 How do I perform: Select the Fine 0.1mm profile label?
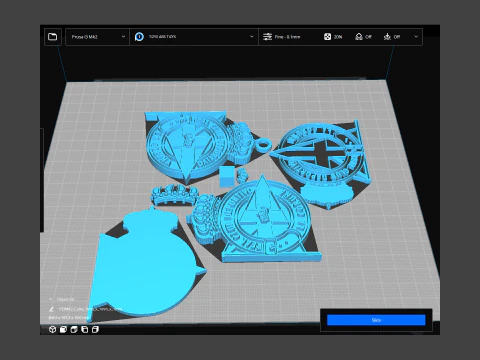point(287,37)
